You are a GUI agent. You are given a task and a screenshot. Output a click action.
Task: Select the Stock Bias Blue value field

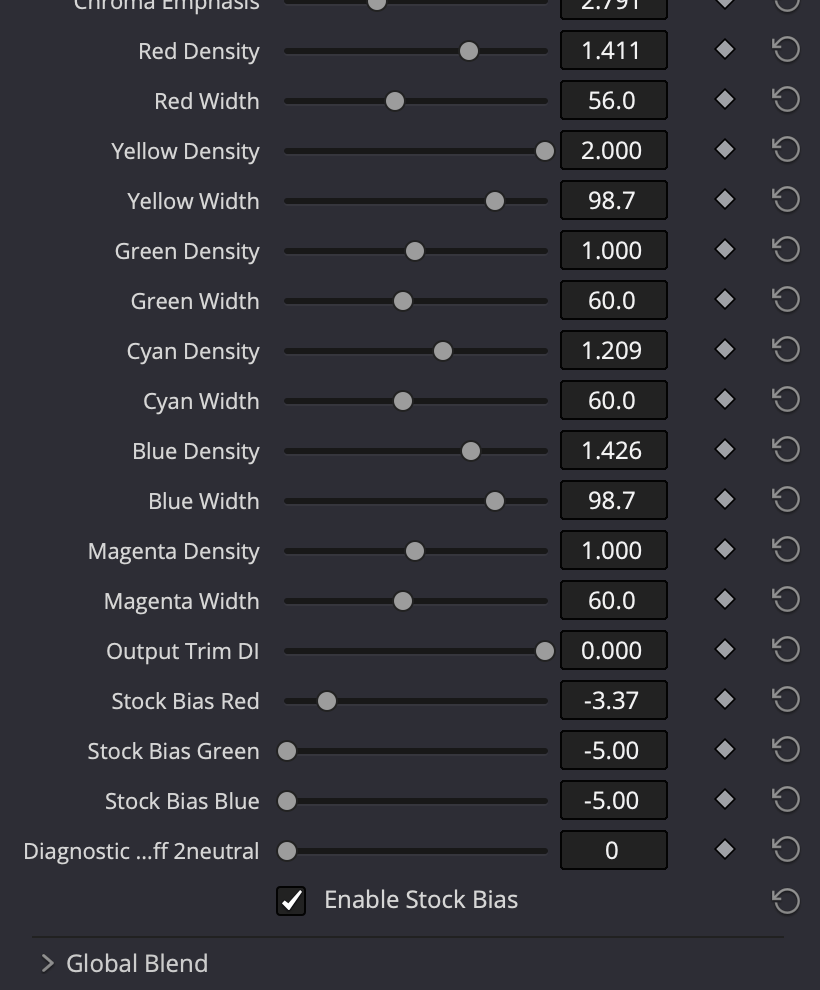click(614, 800)
